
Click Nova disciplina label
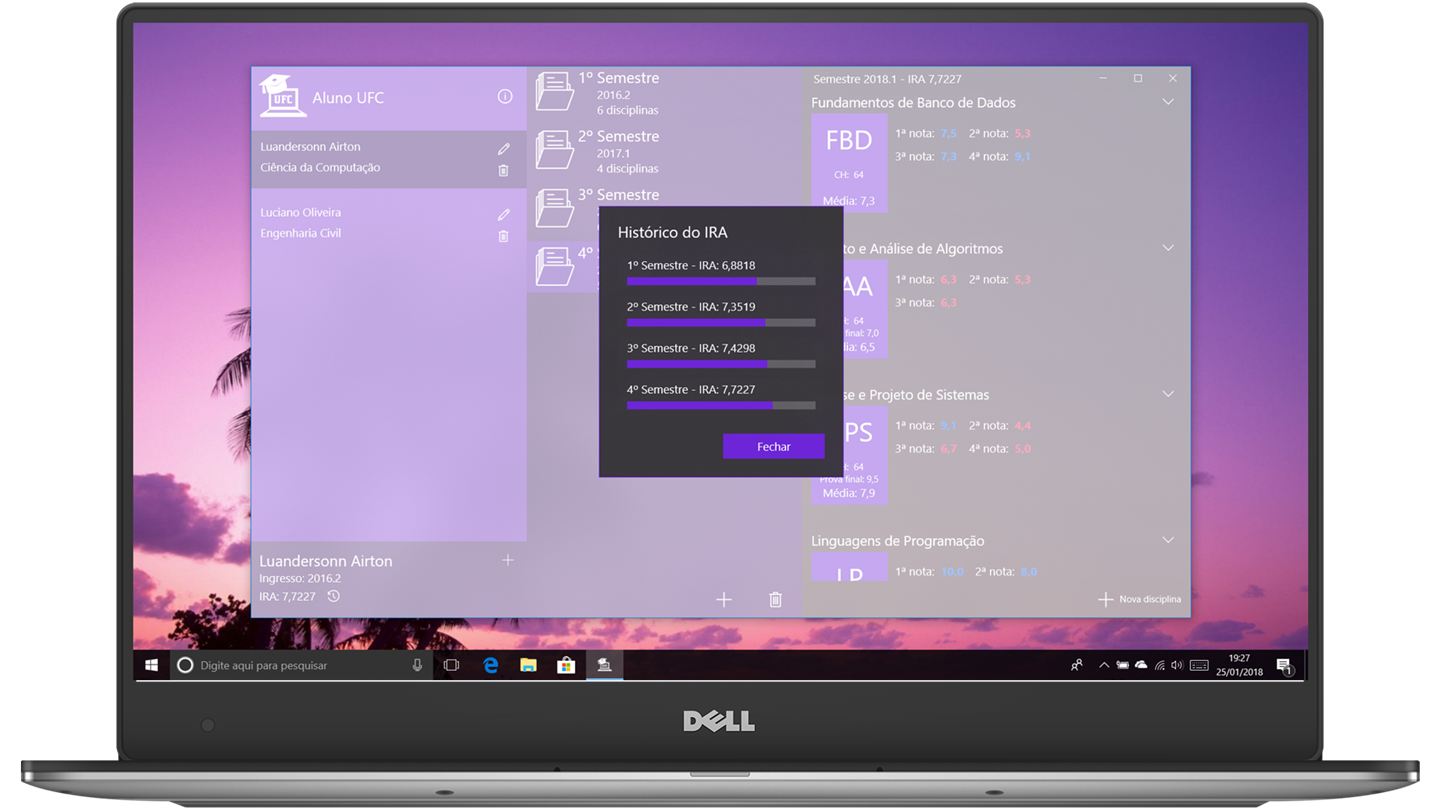click(1150, 599)
